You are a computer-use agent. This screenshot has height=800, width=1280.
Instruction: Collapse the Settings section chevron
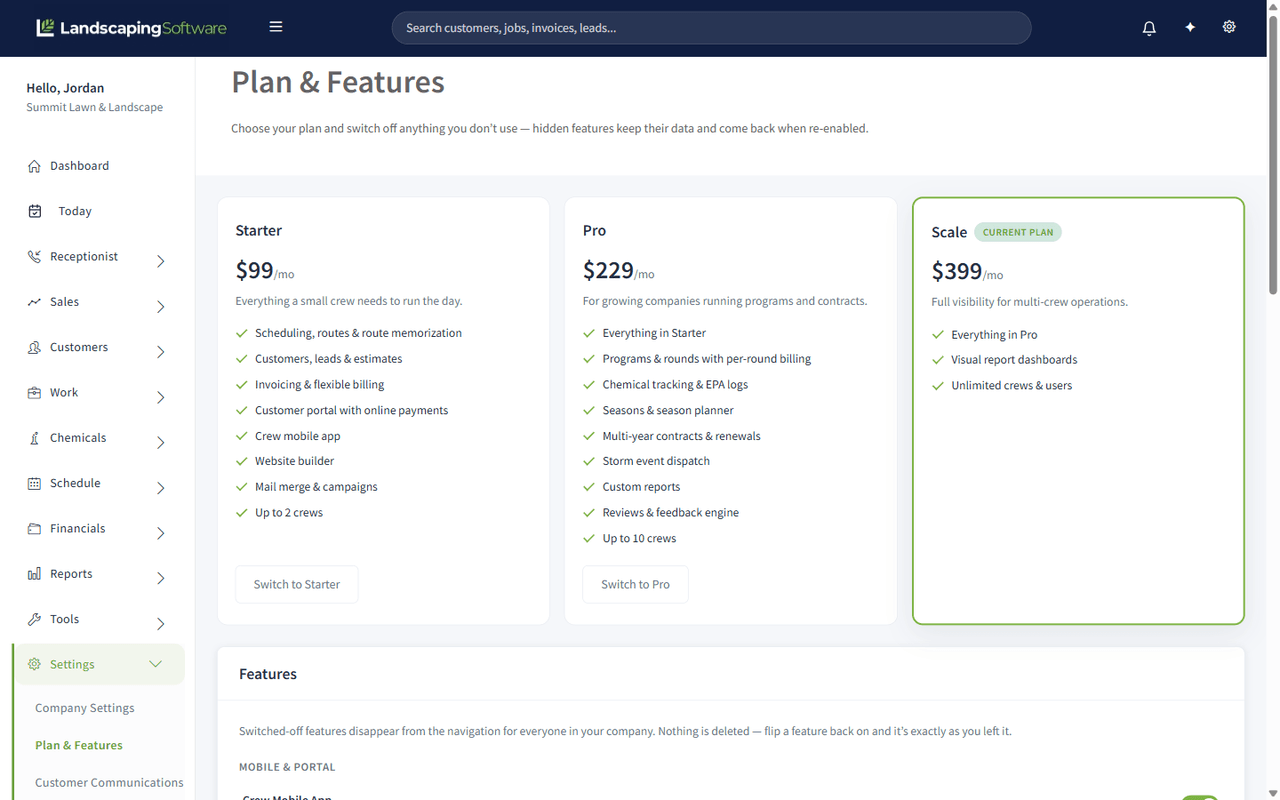(x=155, y=664)
